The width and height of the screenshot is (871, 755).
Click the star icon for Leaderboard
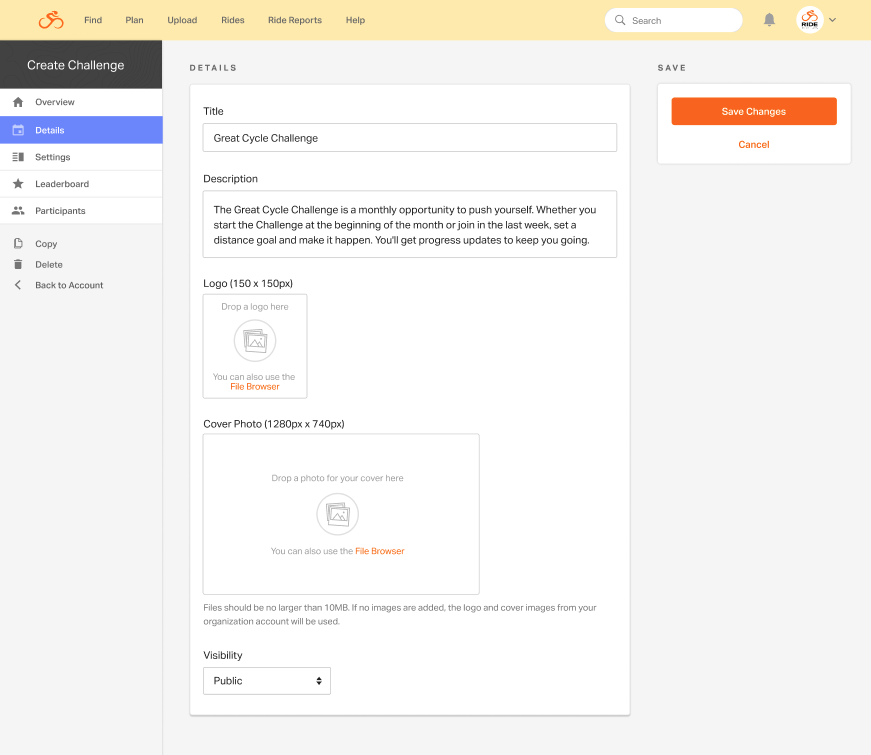click(x=18, y=183)
